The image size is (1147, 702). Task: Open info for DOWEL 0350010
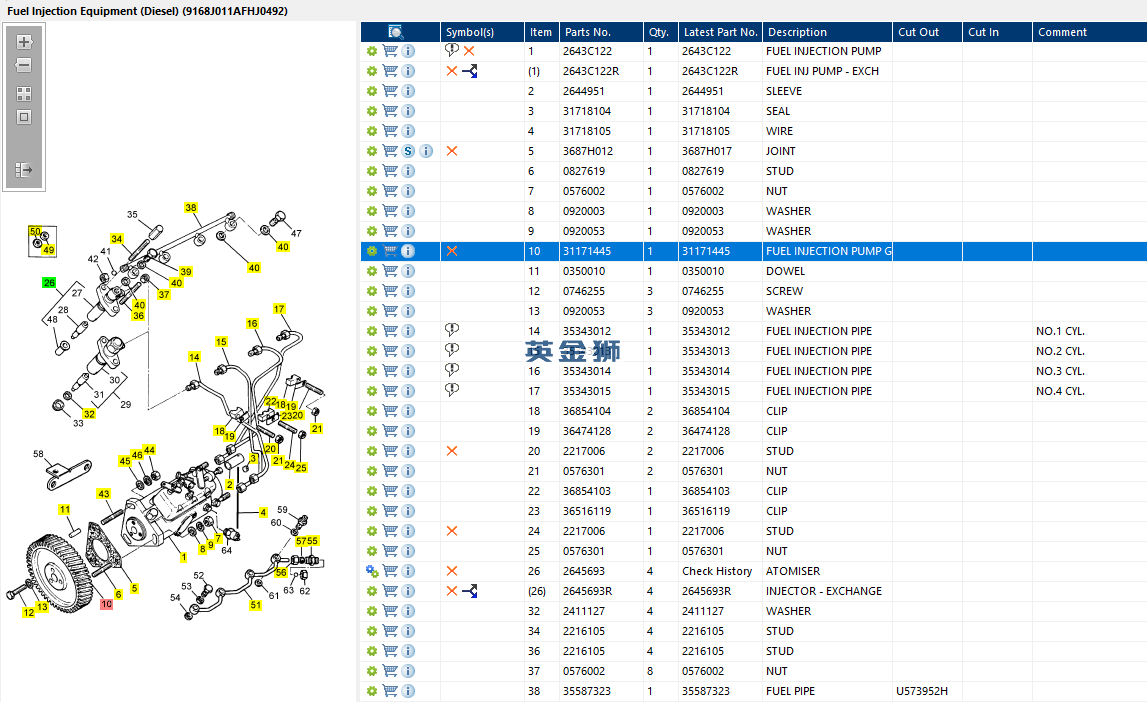(x=408, y=271)
